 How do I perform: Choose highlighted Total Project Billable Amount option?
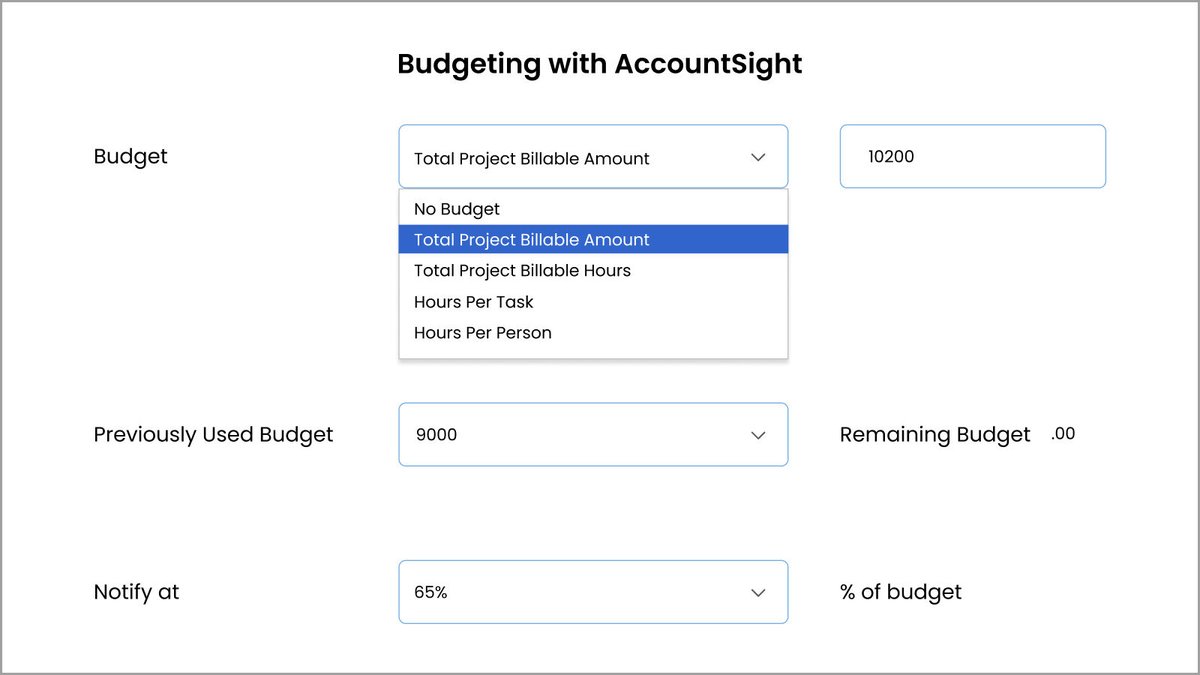[x=593, y=239]
